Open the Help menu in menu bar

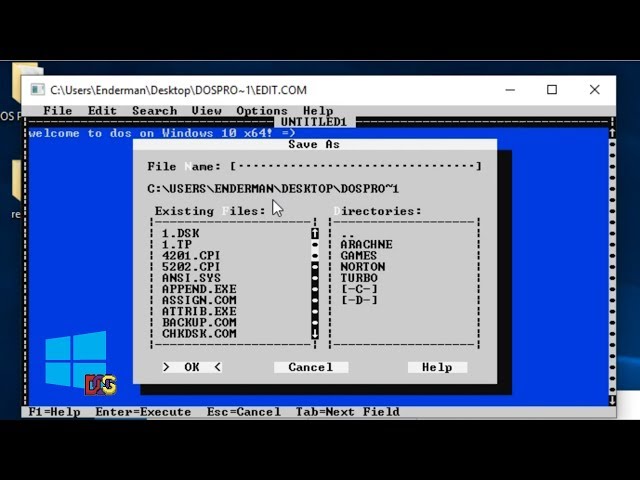click(x=318, y=111)
